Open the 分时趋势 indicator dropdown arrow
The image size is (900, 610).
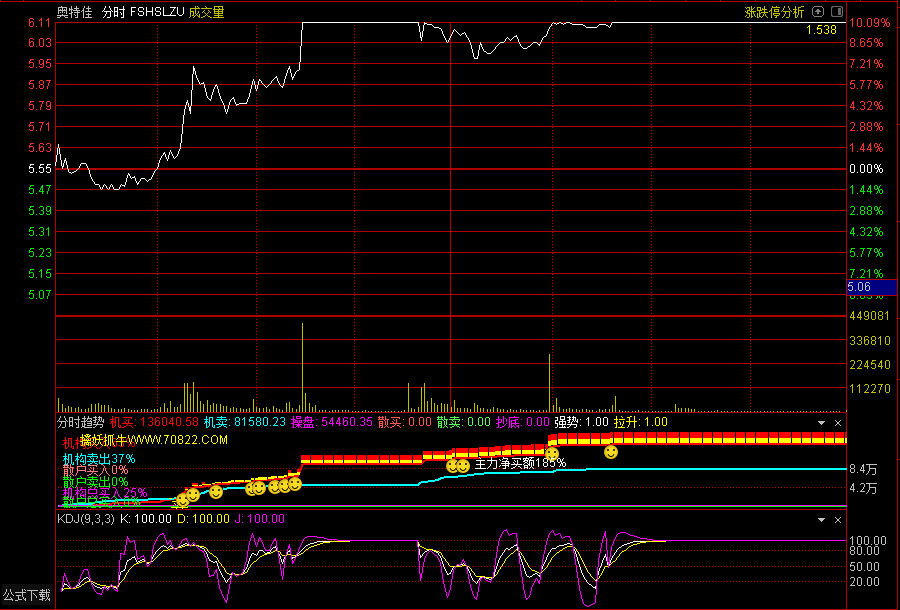(821, 423)
